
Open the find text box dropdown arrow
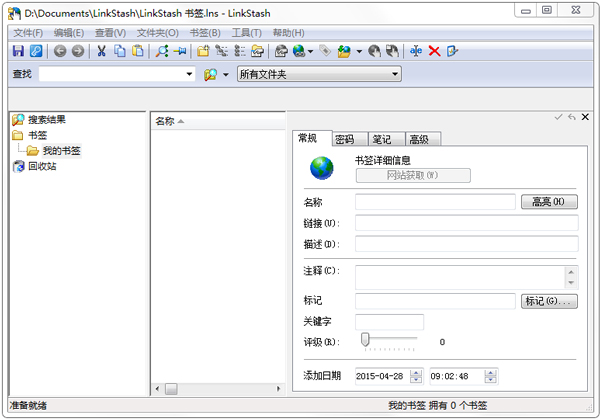[x=189, y=74]
